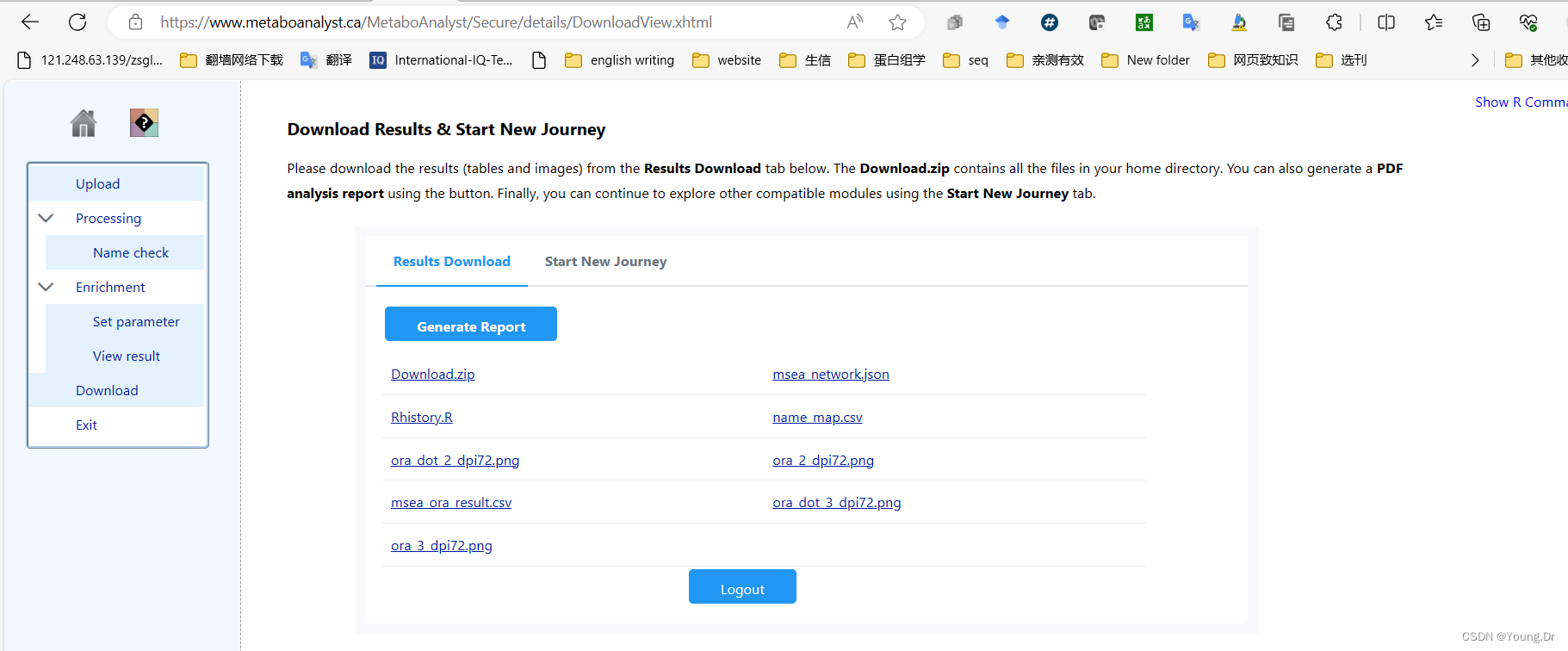Open the website bookmark folder
This screenshot has width=1568, height=651.
pos(727,60)
